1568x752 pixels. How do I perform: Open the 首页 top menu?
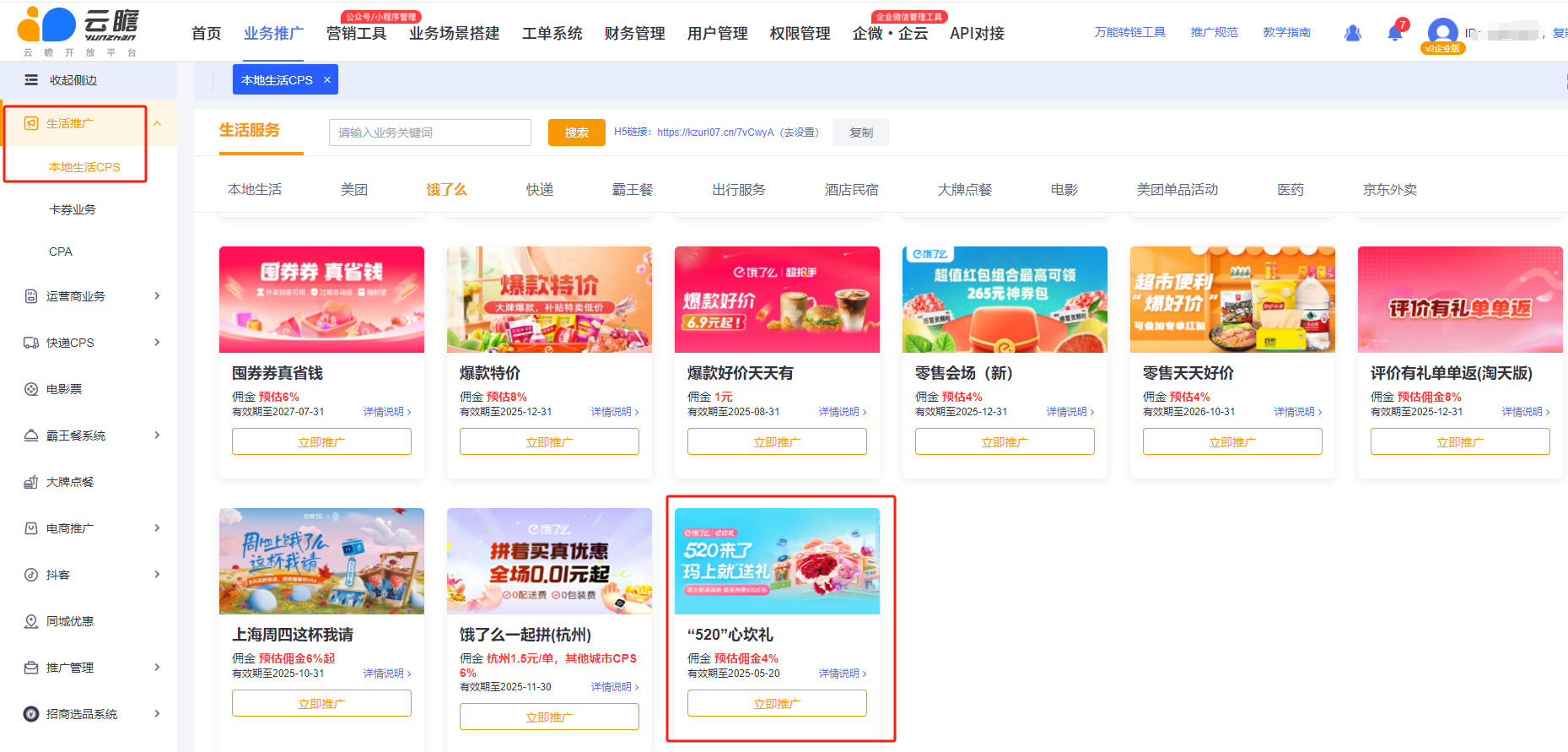click(x=206, y=34)
